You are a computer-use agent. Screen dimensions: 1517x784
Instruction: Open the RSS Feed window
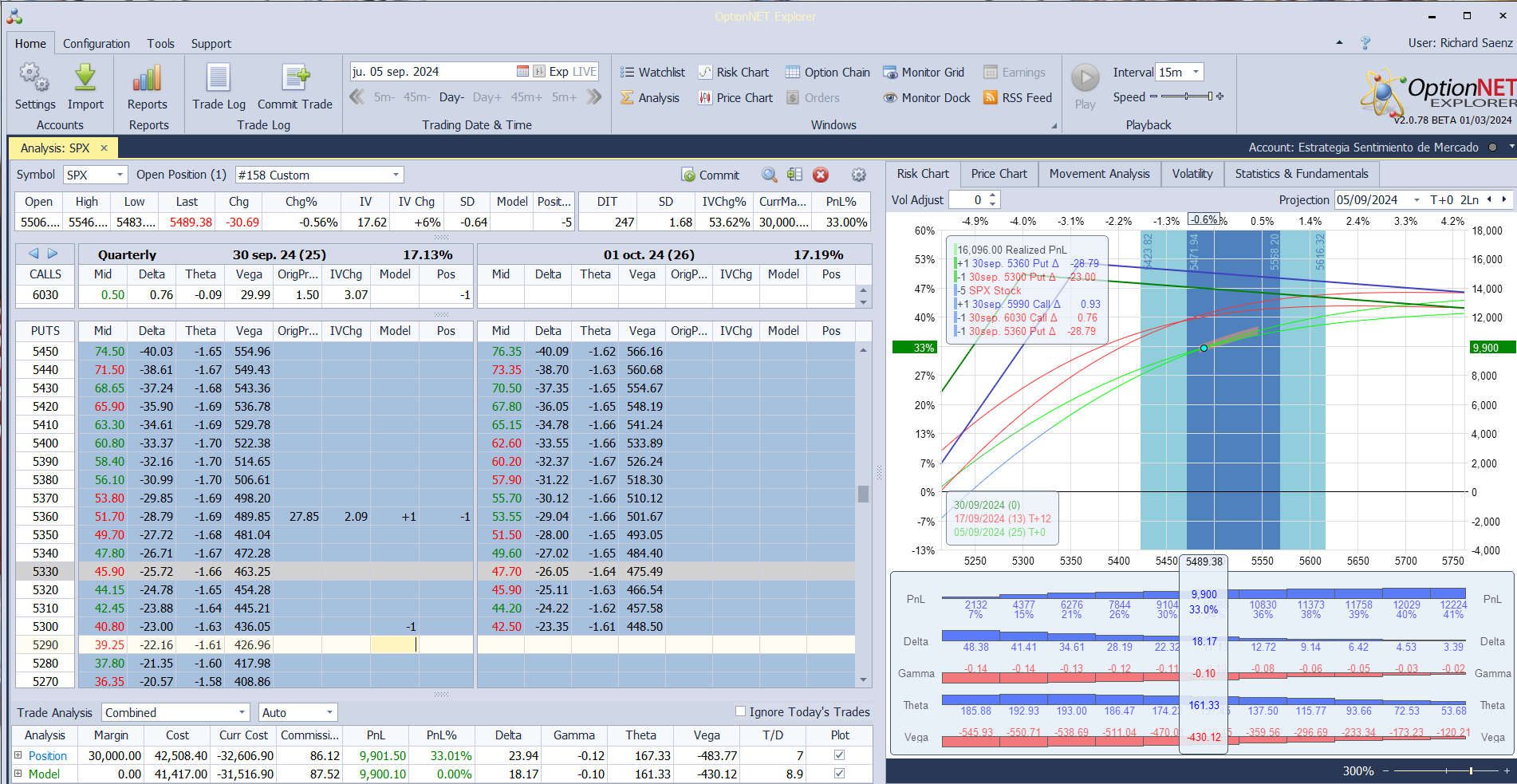tap(1018, 98)
